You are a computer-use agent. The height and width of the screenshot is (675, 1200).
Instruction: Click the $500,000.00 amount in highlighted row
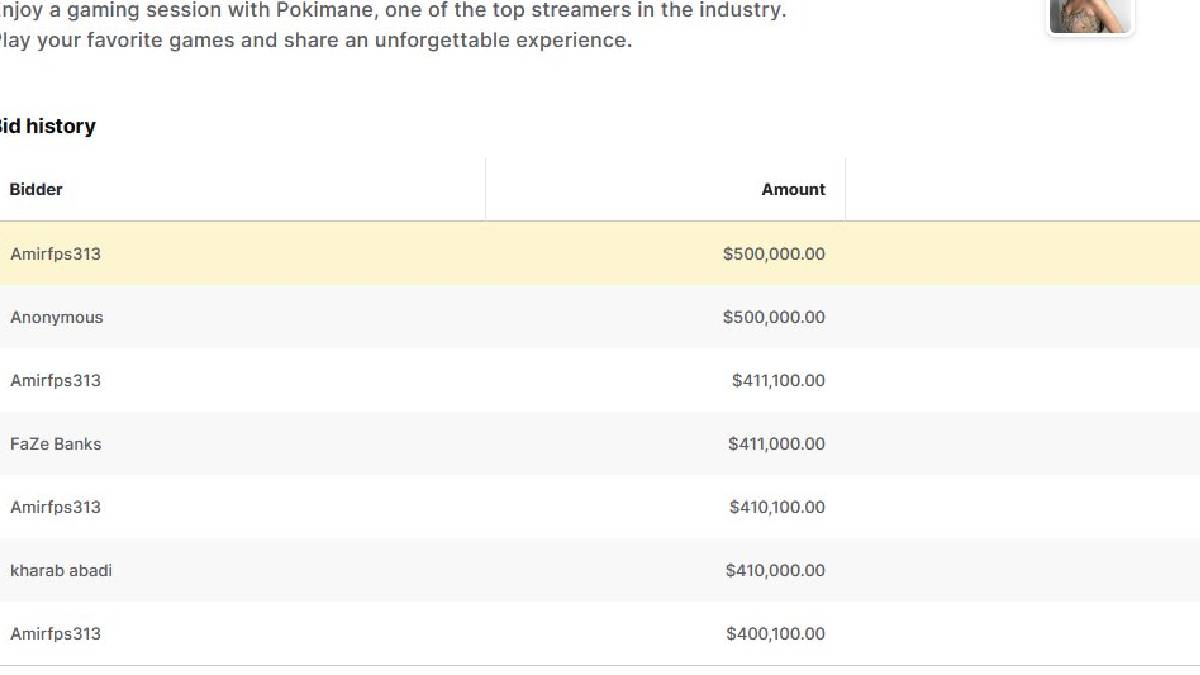tap(773, 254)
